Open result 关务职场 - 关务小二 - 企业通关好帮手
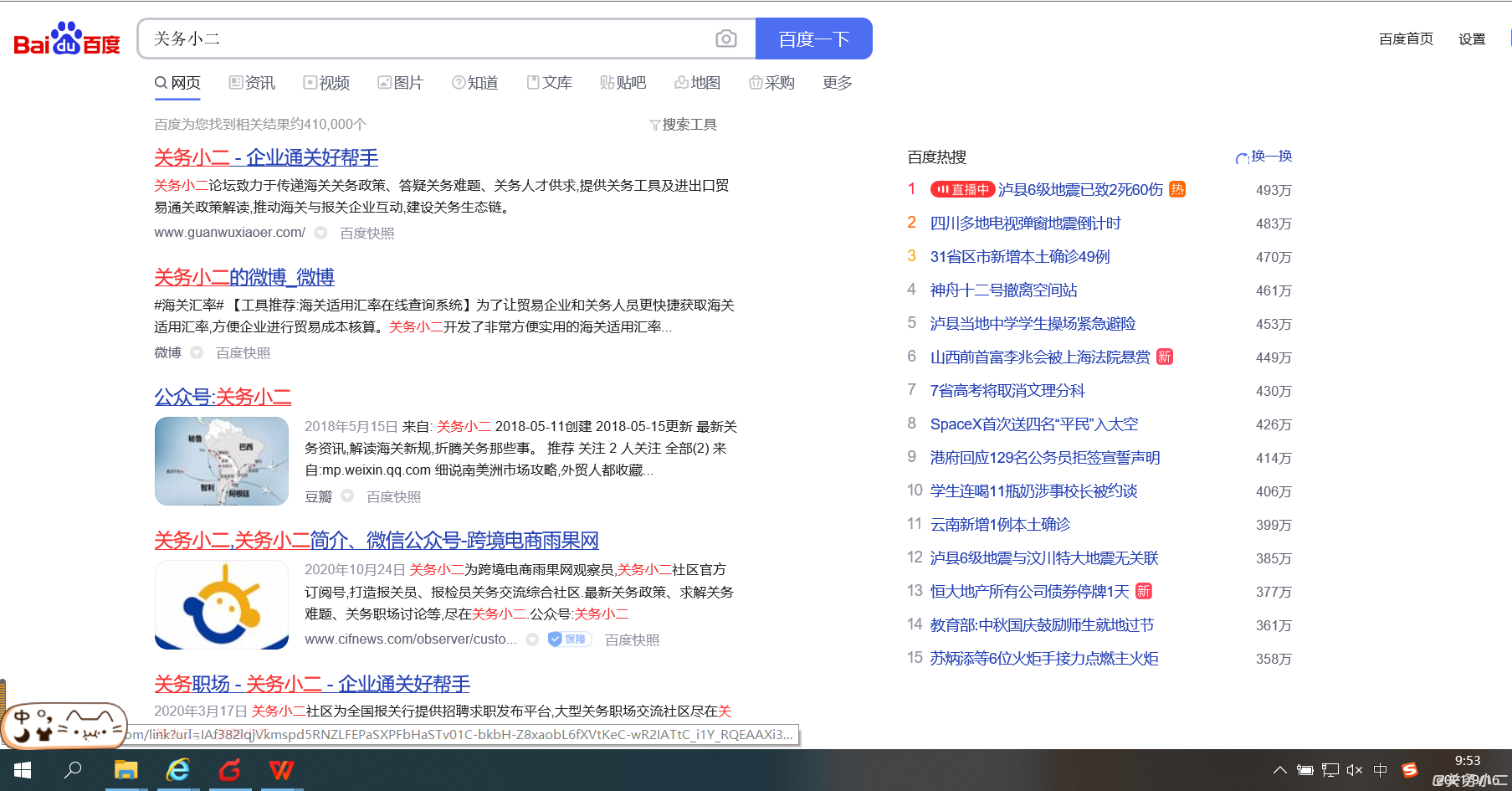1512x791 pixels. click(312, 684)
